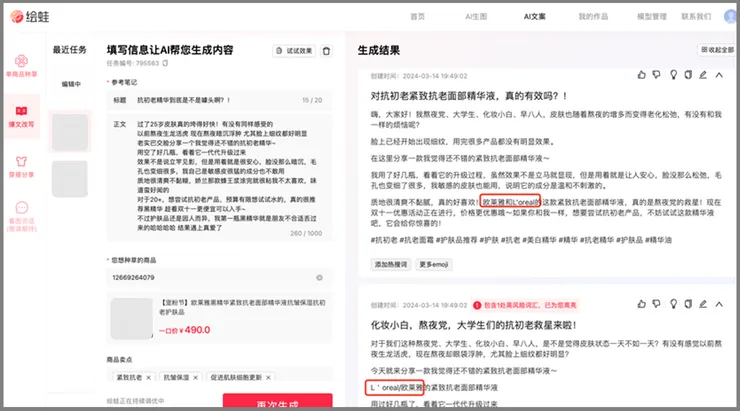Dislike the first generated result
The image size is (740, 411).
tap(656, 75)
